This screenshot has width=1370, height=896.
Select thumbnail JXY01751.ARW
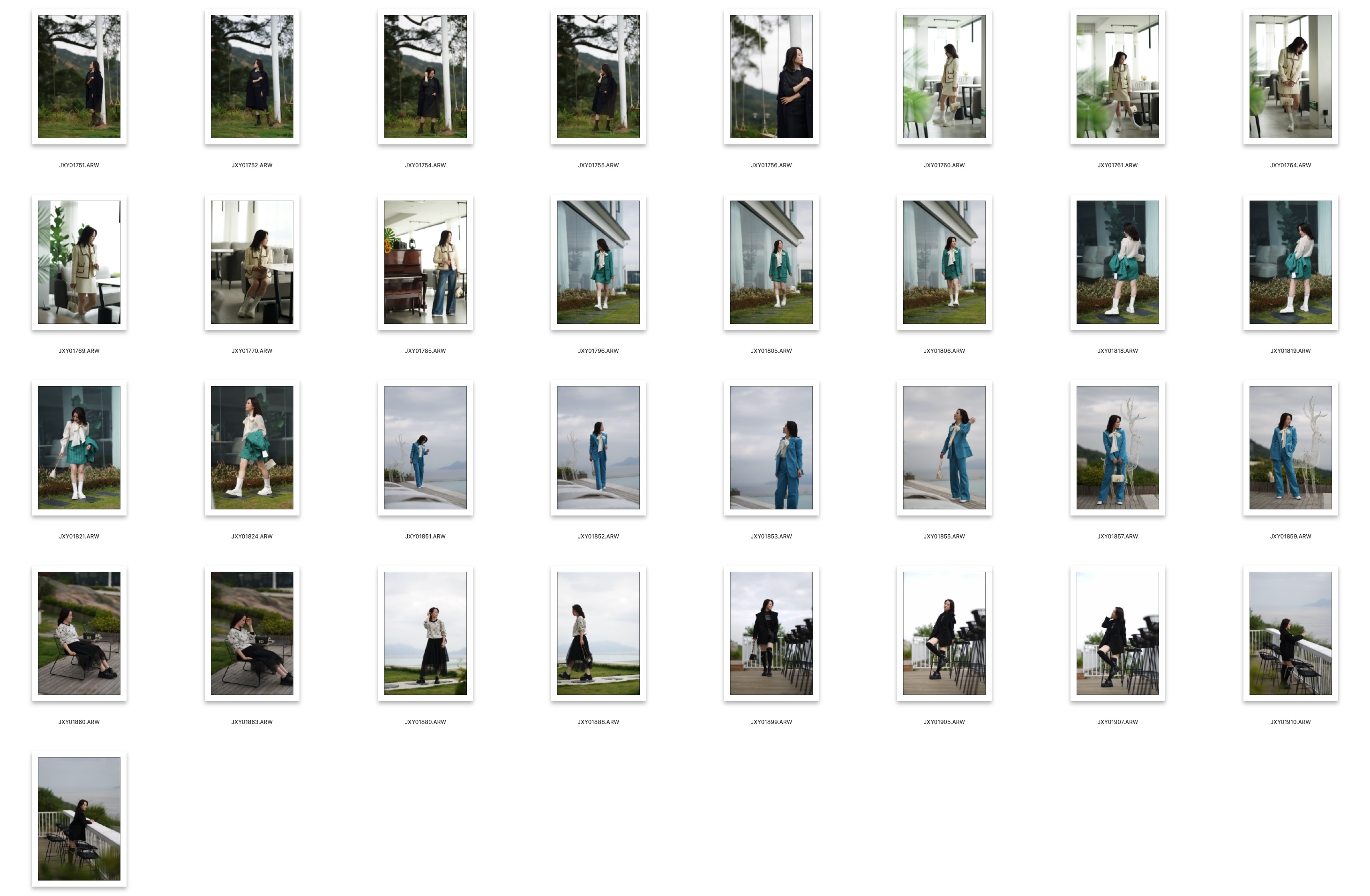79,76
